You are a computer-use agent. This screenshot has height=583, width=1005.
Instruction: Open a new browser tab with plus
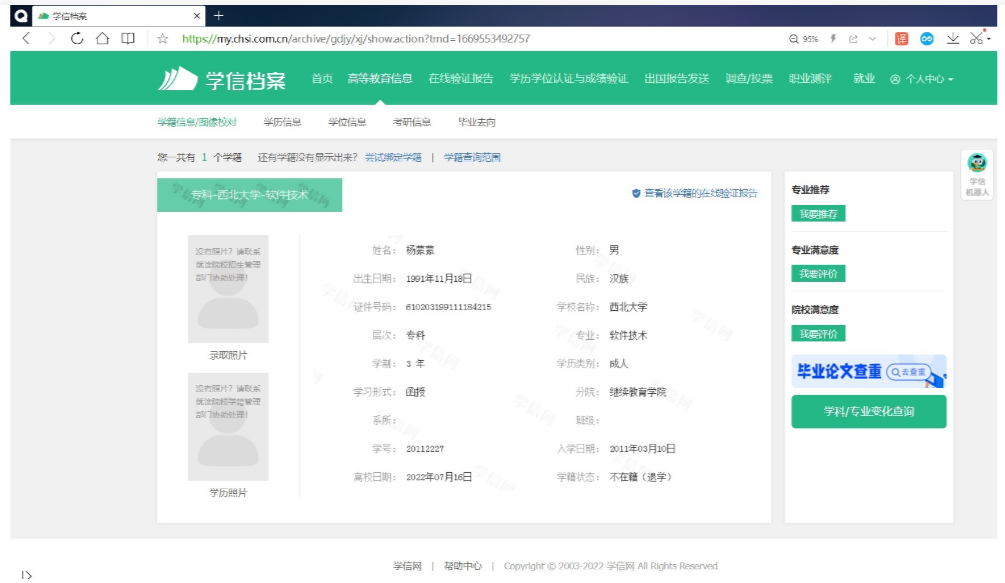(x=219, y=15)
